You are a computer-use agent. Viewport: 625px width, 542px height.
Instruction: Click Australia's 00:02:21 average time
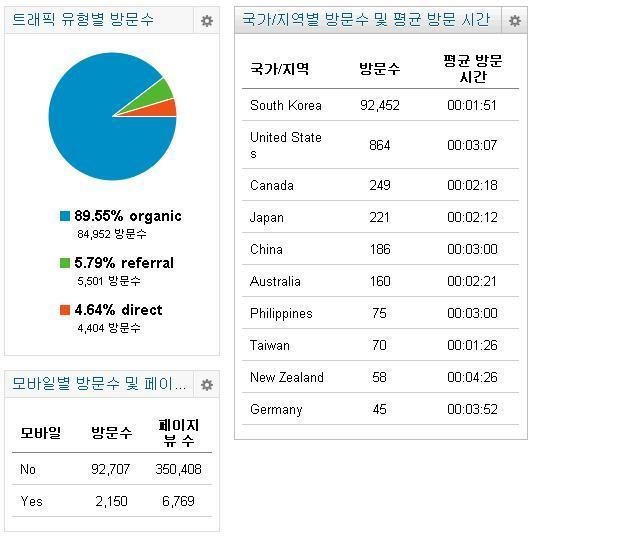pyautogui.click(x=472, y=281)
